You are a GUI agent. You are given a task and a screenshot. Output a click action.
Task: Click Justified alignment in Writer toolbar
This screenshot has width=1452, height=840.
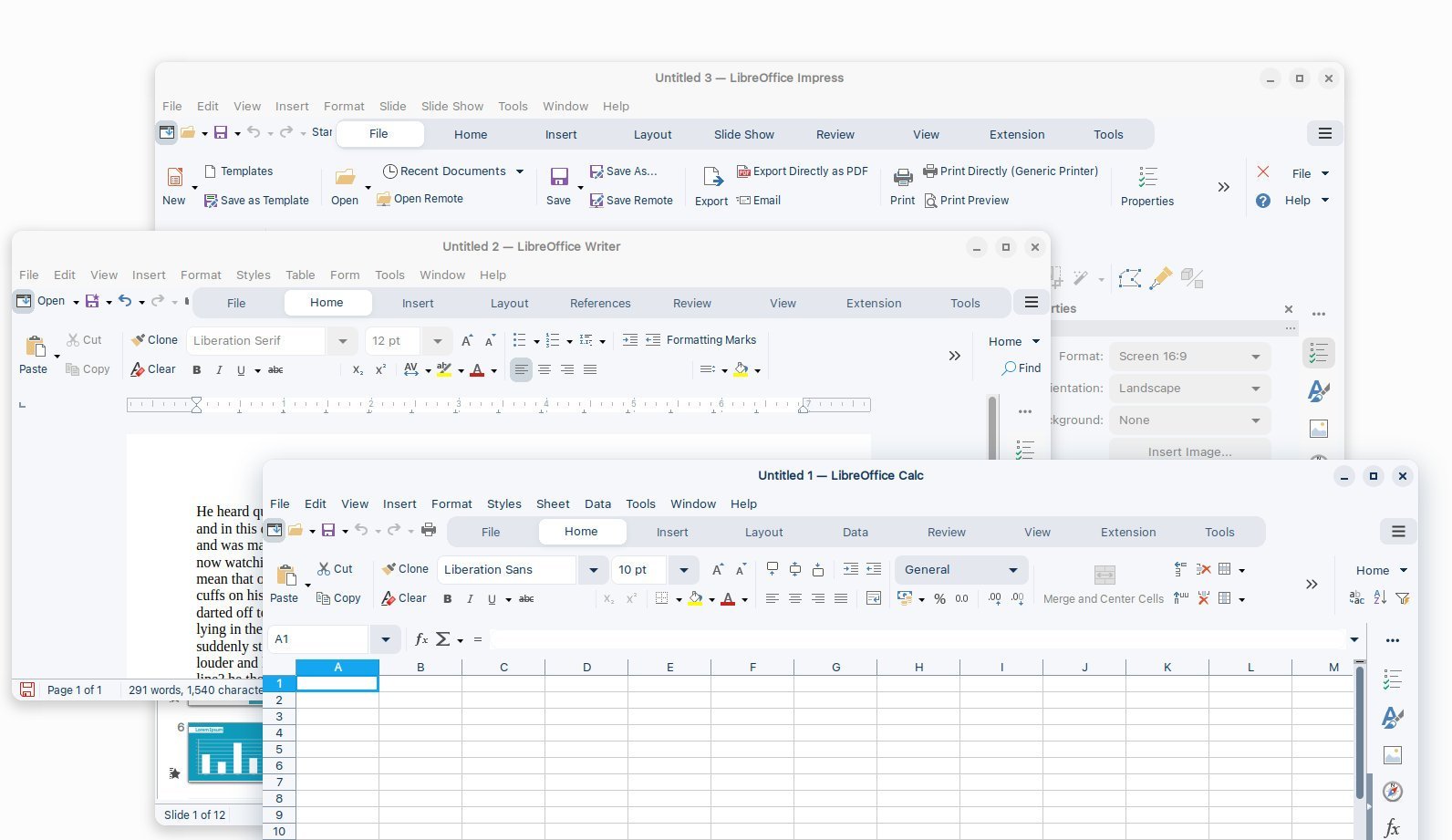click(x=590, y=369)
